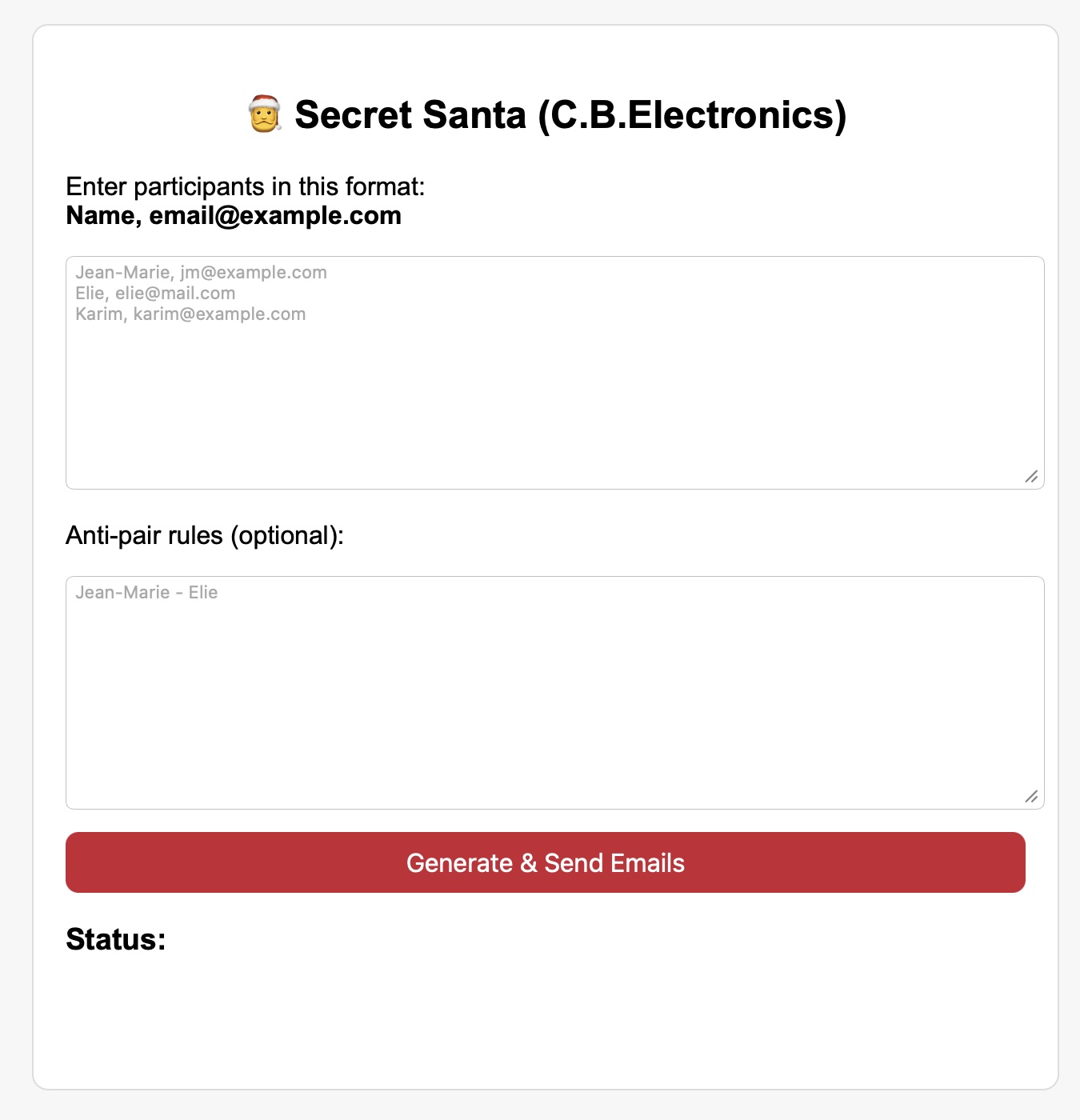This screenshot has width=1080, height=1120.
Task: Click the word '(optional)' in anti-pair label
Action: 283,535
